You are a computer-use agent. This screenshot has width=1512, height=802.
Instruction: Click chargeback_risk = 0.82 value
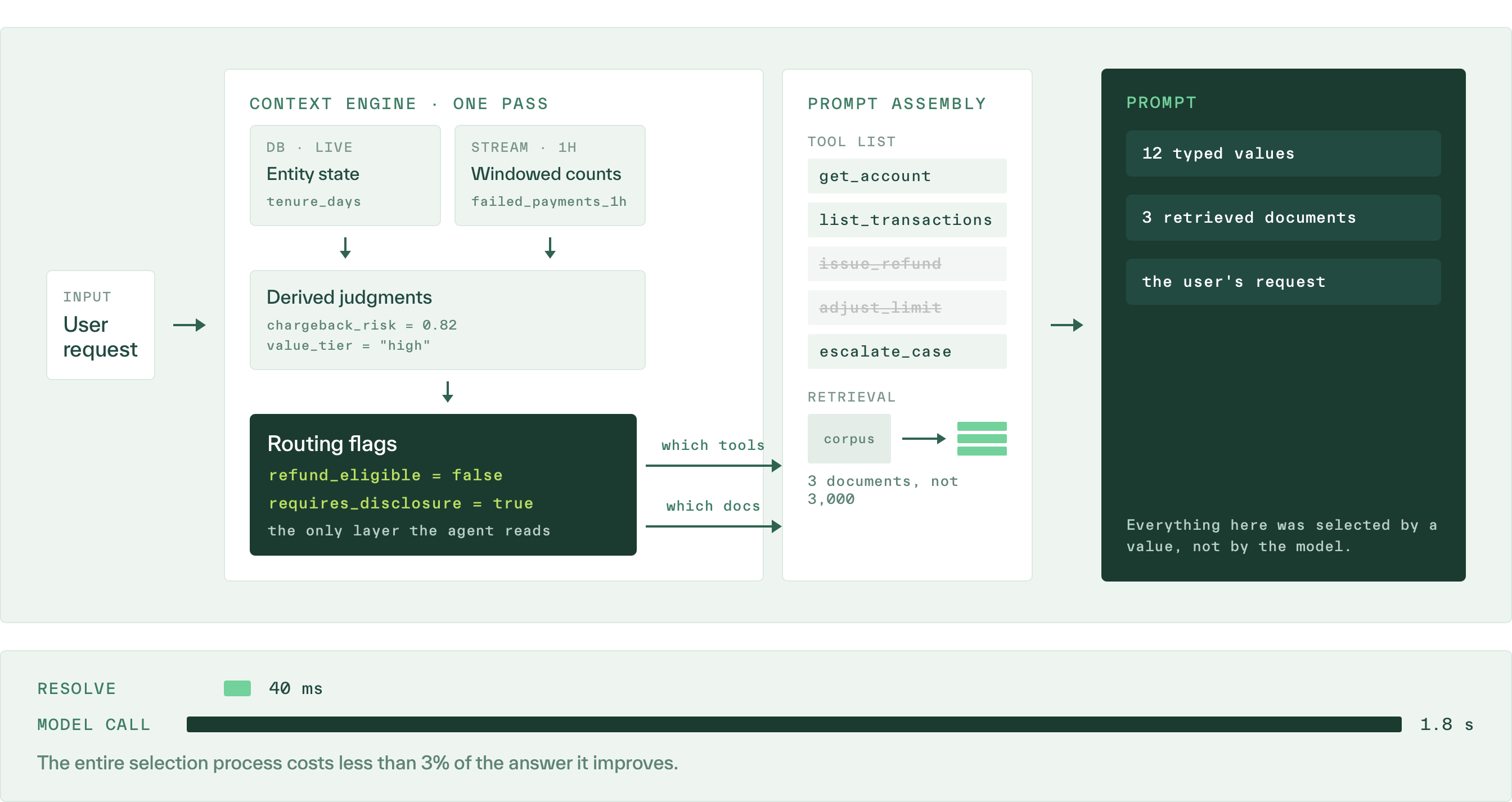(x=362, y=325)
